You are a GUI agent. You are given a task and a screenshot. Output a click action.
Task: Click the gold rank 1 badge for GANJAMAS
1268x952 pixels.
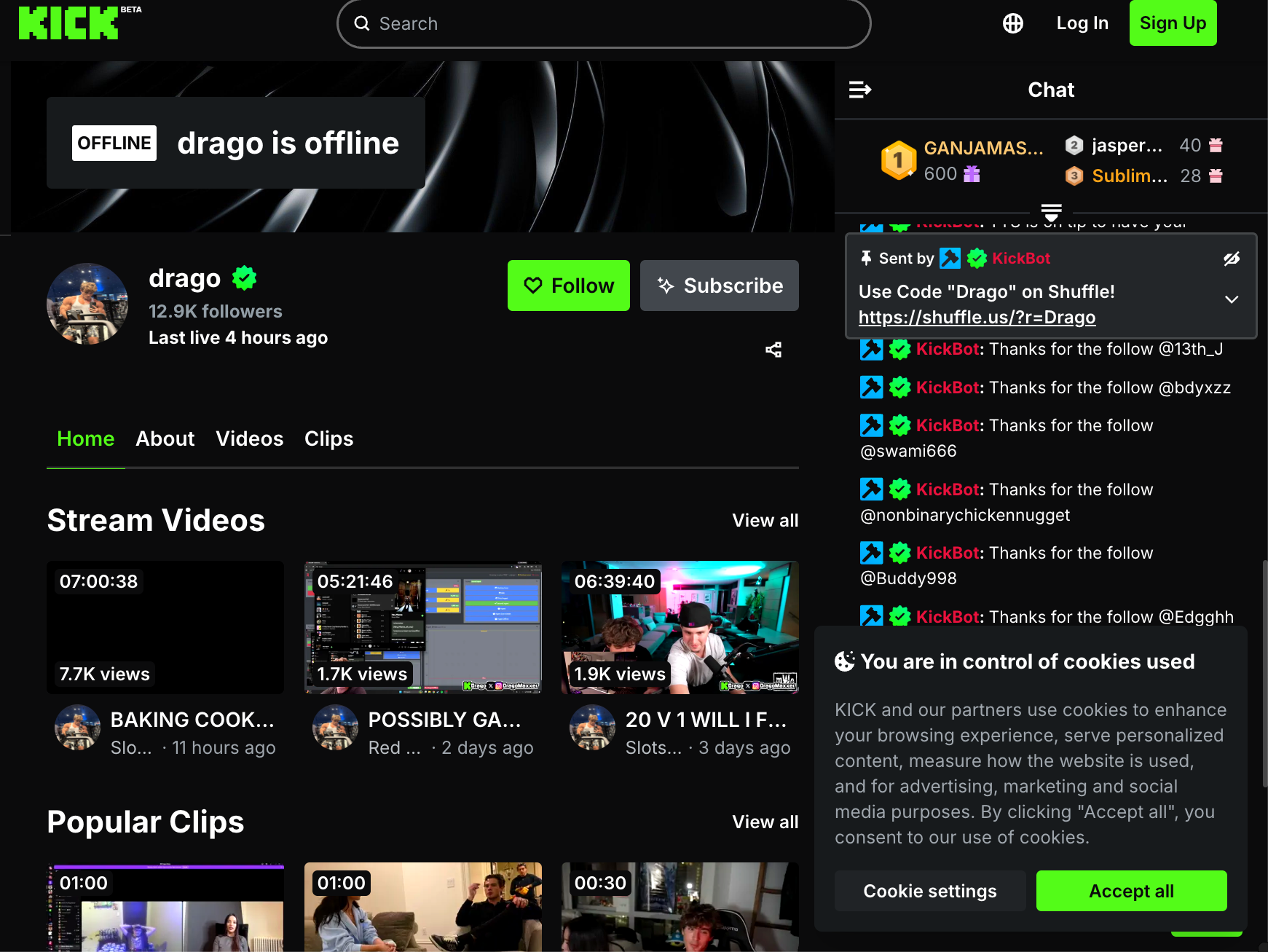898,160
